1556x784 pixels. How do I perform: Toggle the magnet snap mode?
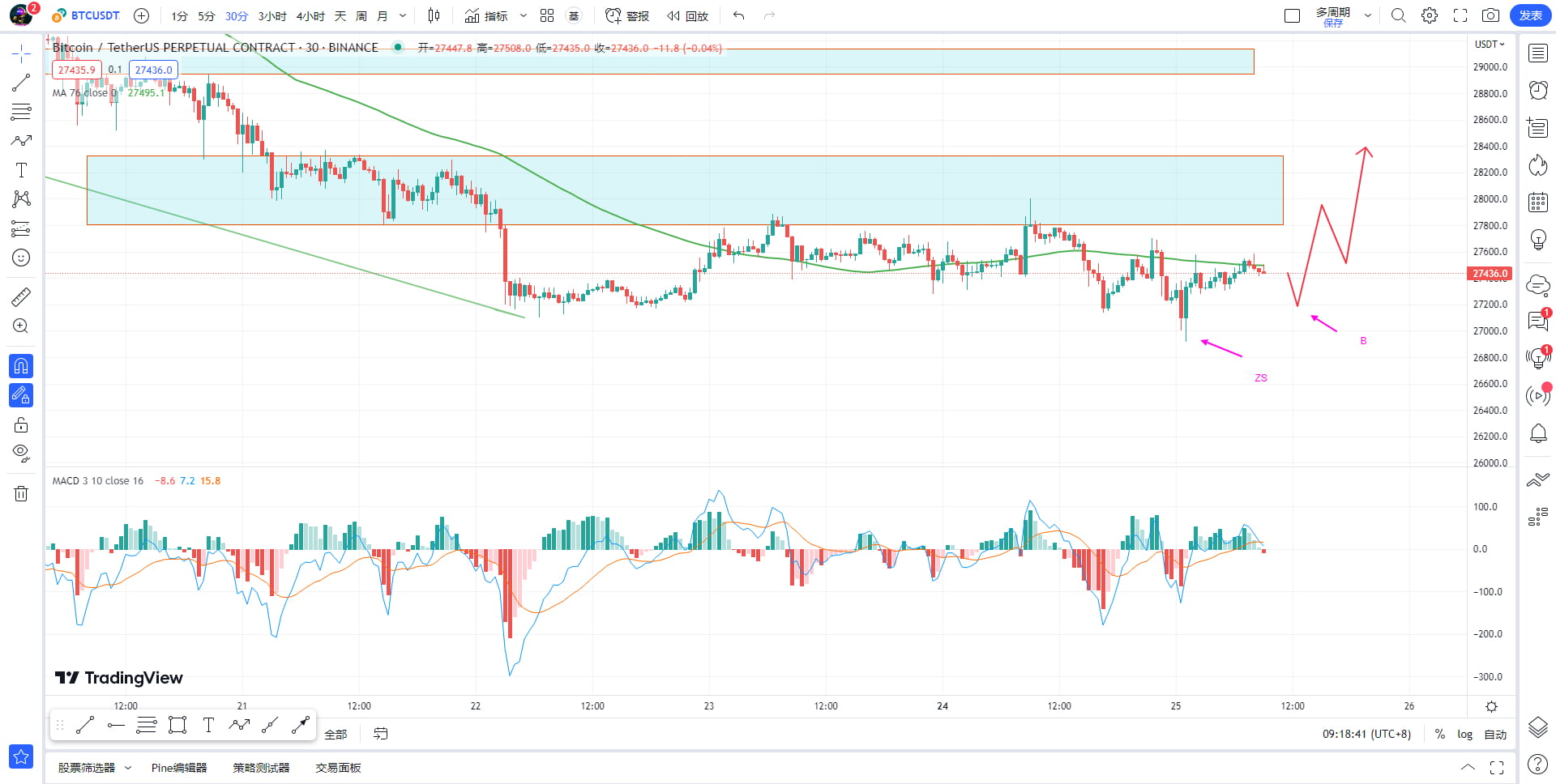tap(21, 366)
